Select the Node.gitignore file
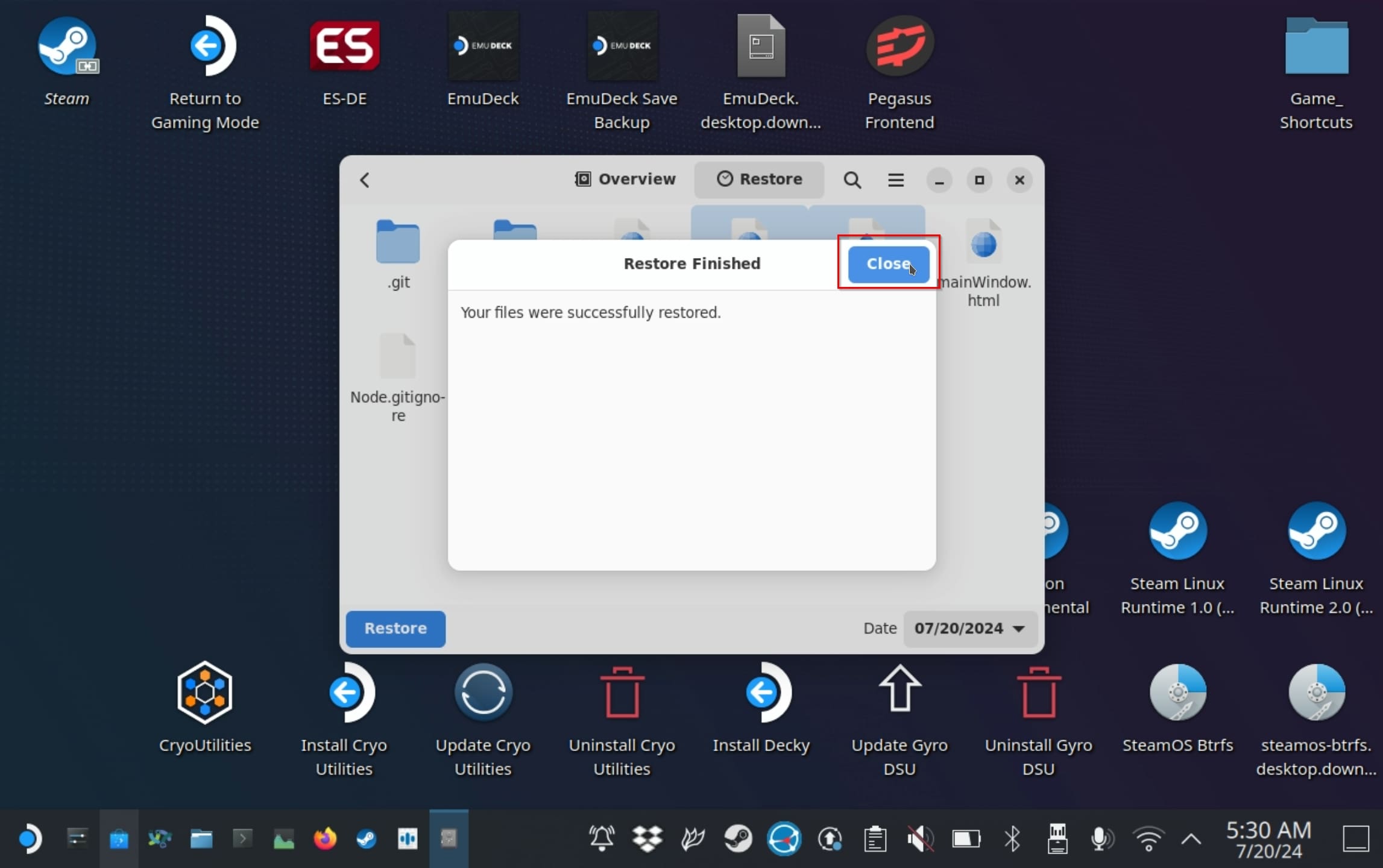 point(398,377)
